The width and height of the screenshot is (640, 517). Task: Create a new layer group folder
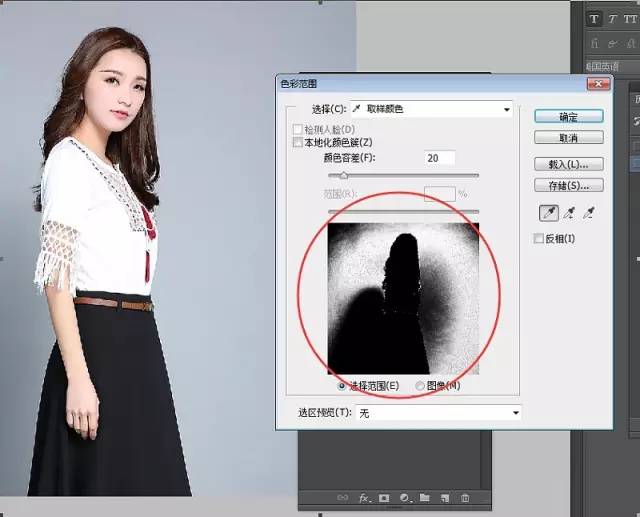tap(424, 497)
